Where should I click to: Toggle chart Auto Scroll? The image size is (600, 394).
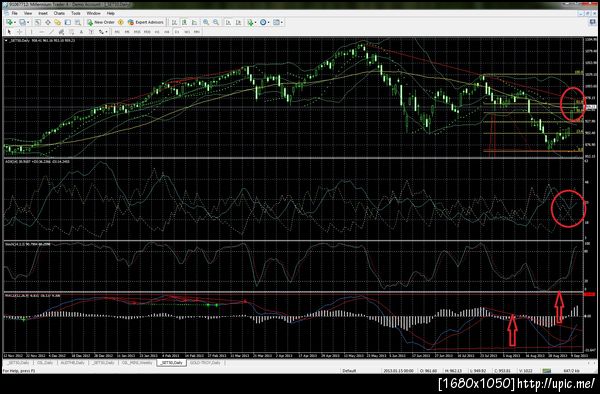click(x=228, y=22)
